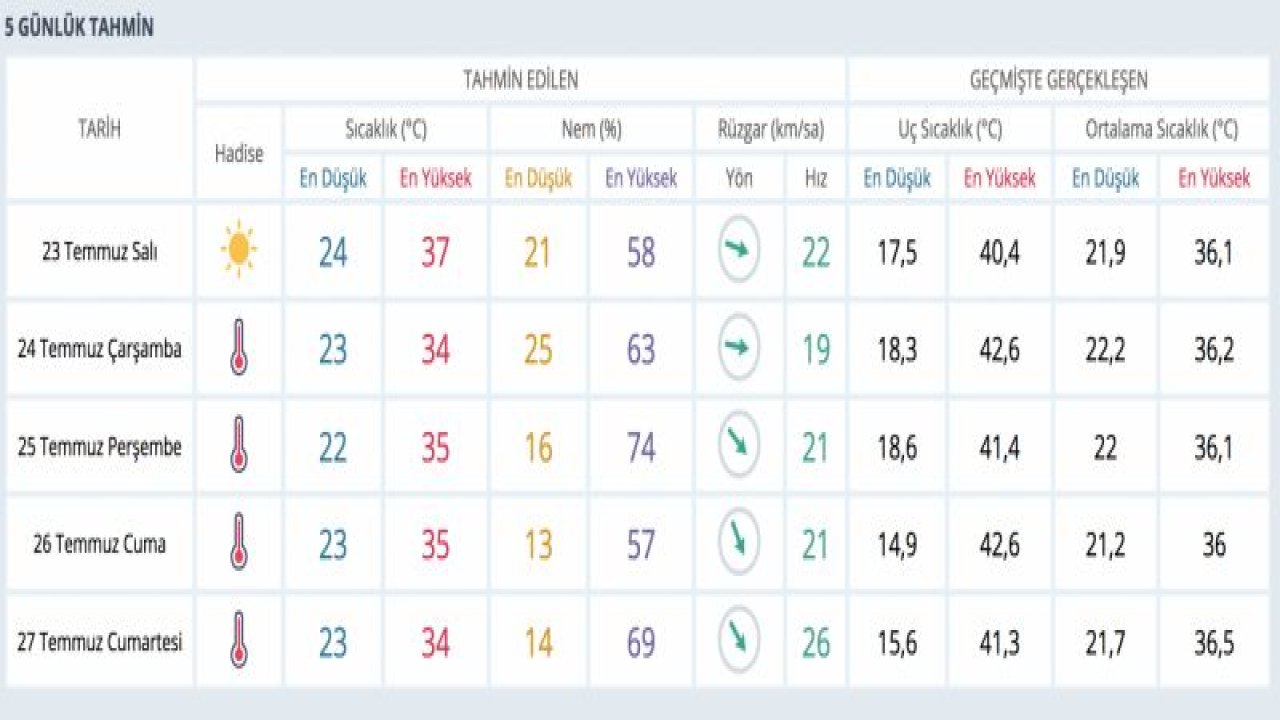
Task: Select the thermometer icon for 27 Temmuz Cumartesi
Action: point(238,641)
